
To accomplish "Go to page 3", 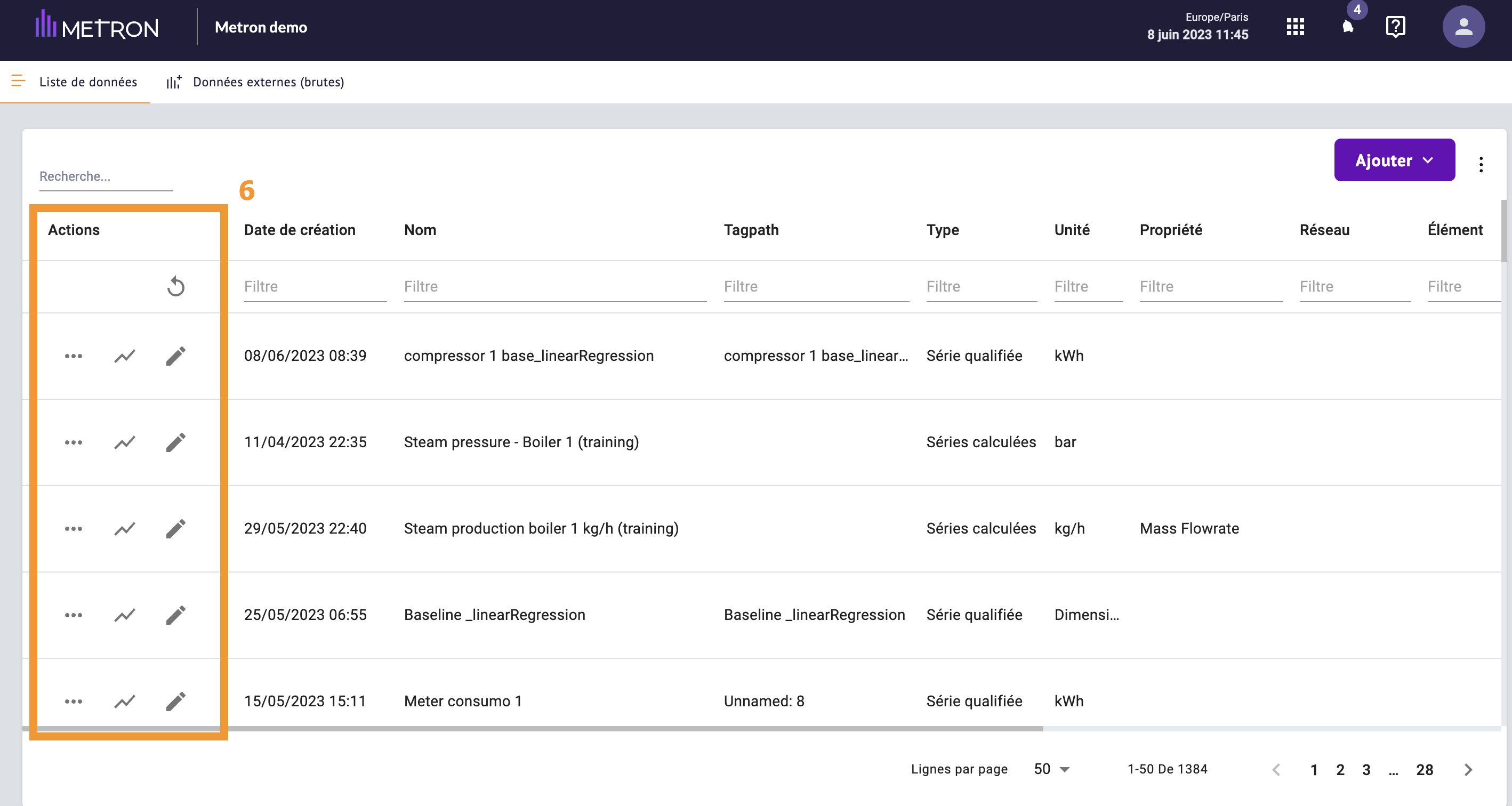I will [x=1366, y=770].
